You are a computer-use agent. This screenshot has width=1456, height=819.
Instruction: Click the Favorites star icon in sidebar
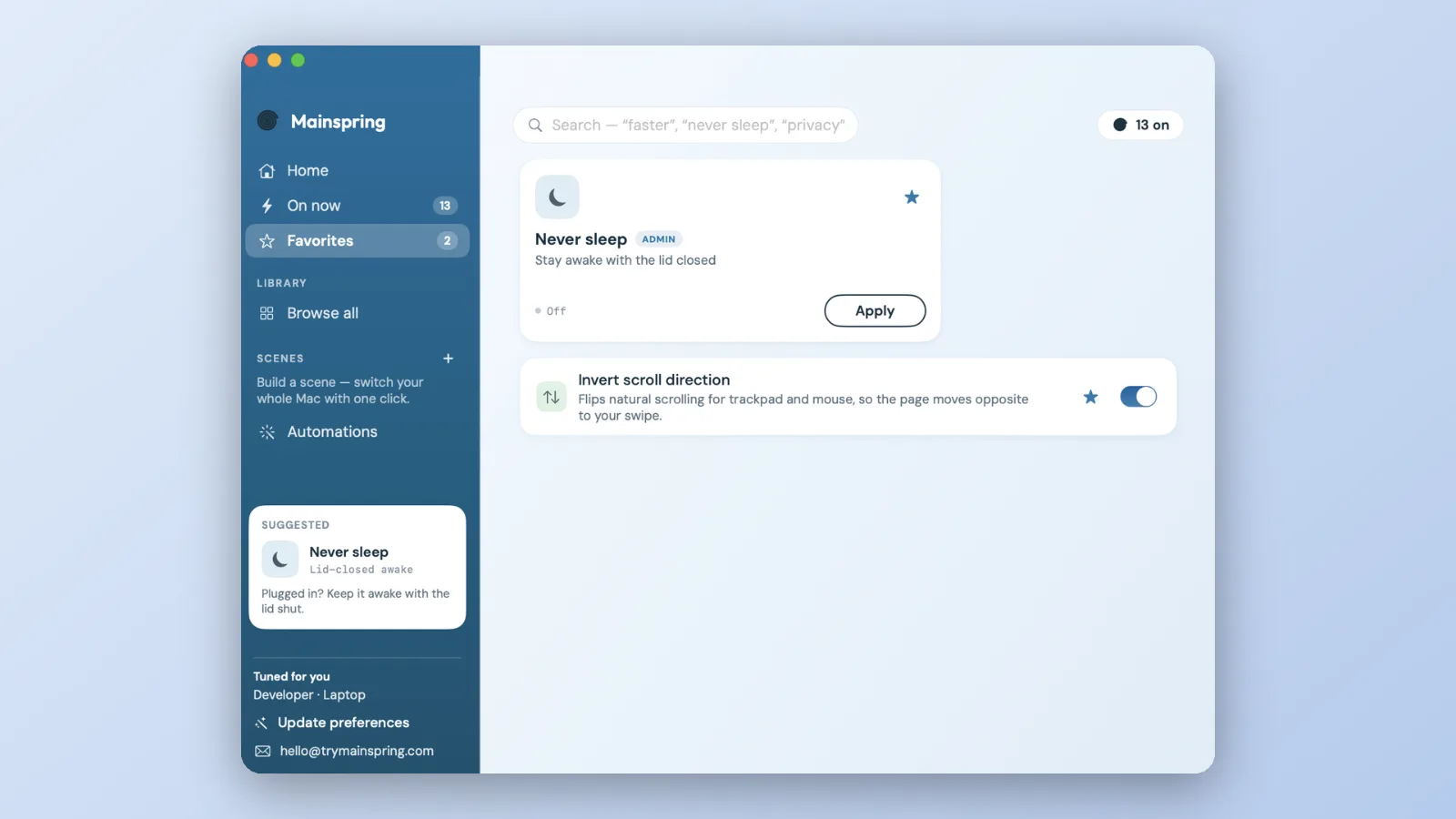267,241
